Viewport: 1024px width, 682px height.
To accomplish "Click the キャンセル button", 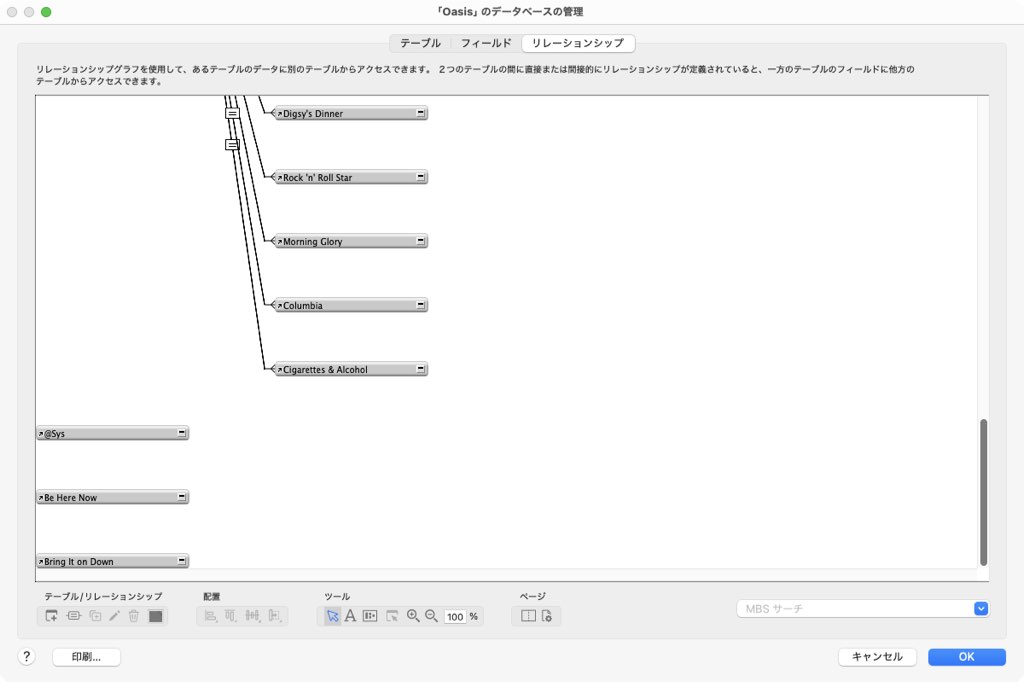I will (877, 657).
